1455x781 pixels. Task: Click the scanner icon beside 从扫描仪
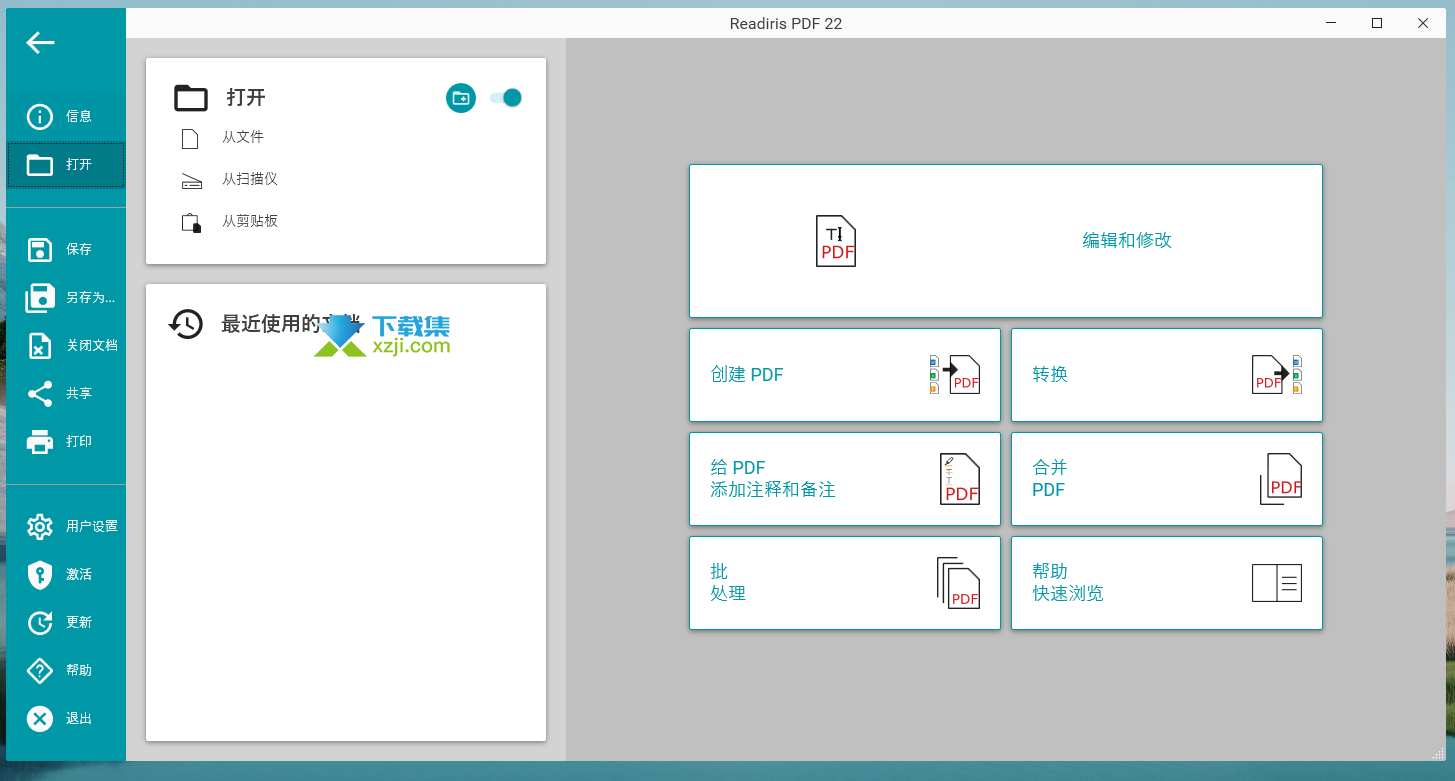191,181
